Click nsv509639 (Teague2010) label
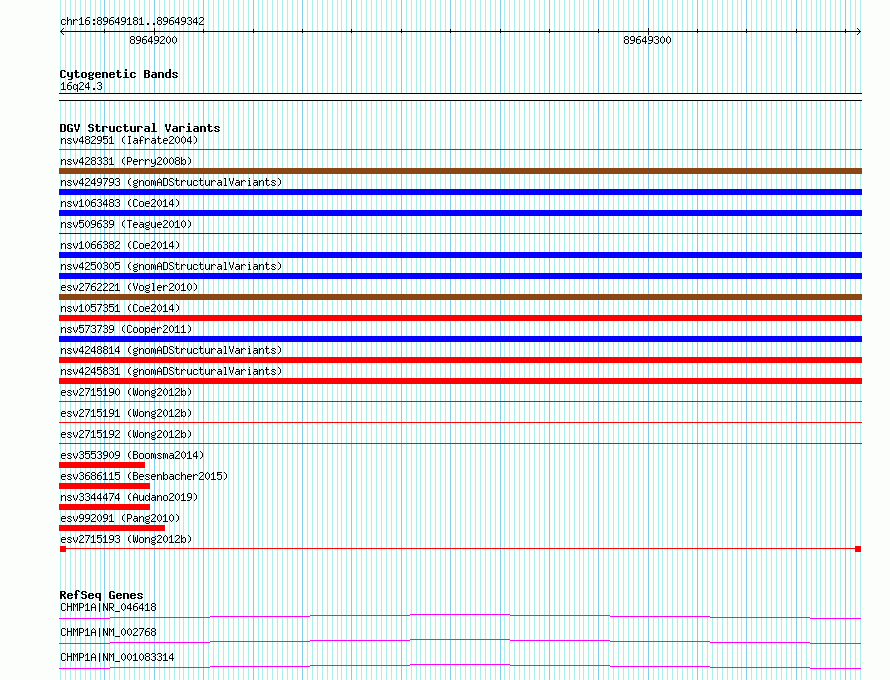The image size is (890, 680). coord(126,224)
